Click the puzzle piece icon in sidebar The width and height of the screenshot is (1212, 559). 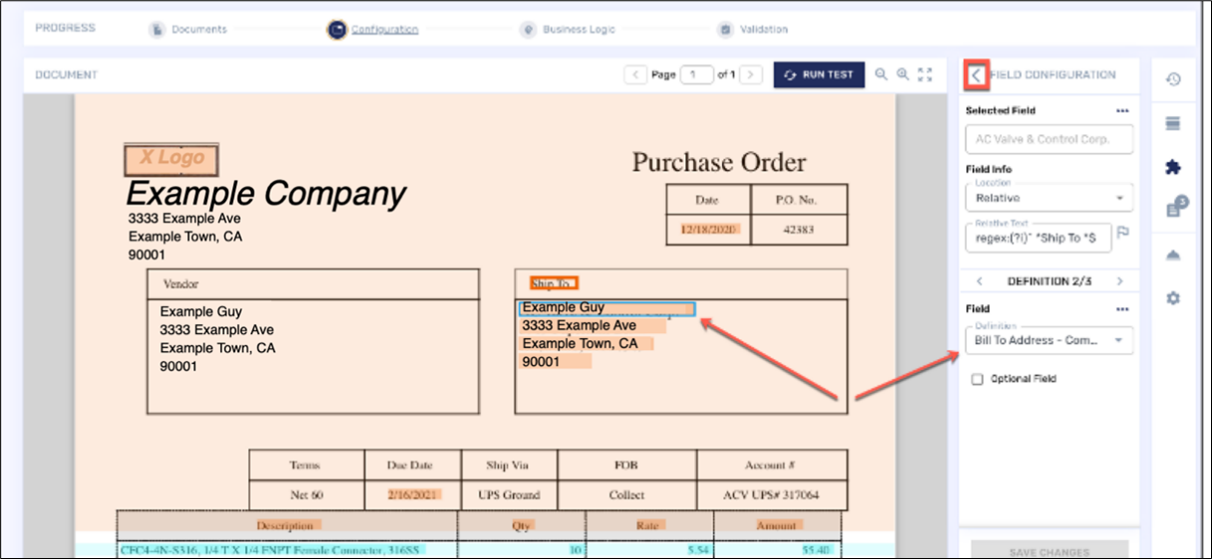[x=1173, y=167]
